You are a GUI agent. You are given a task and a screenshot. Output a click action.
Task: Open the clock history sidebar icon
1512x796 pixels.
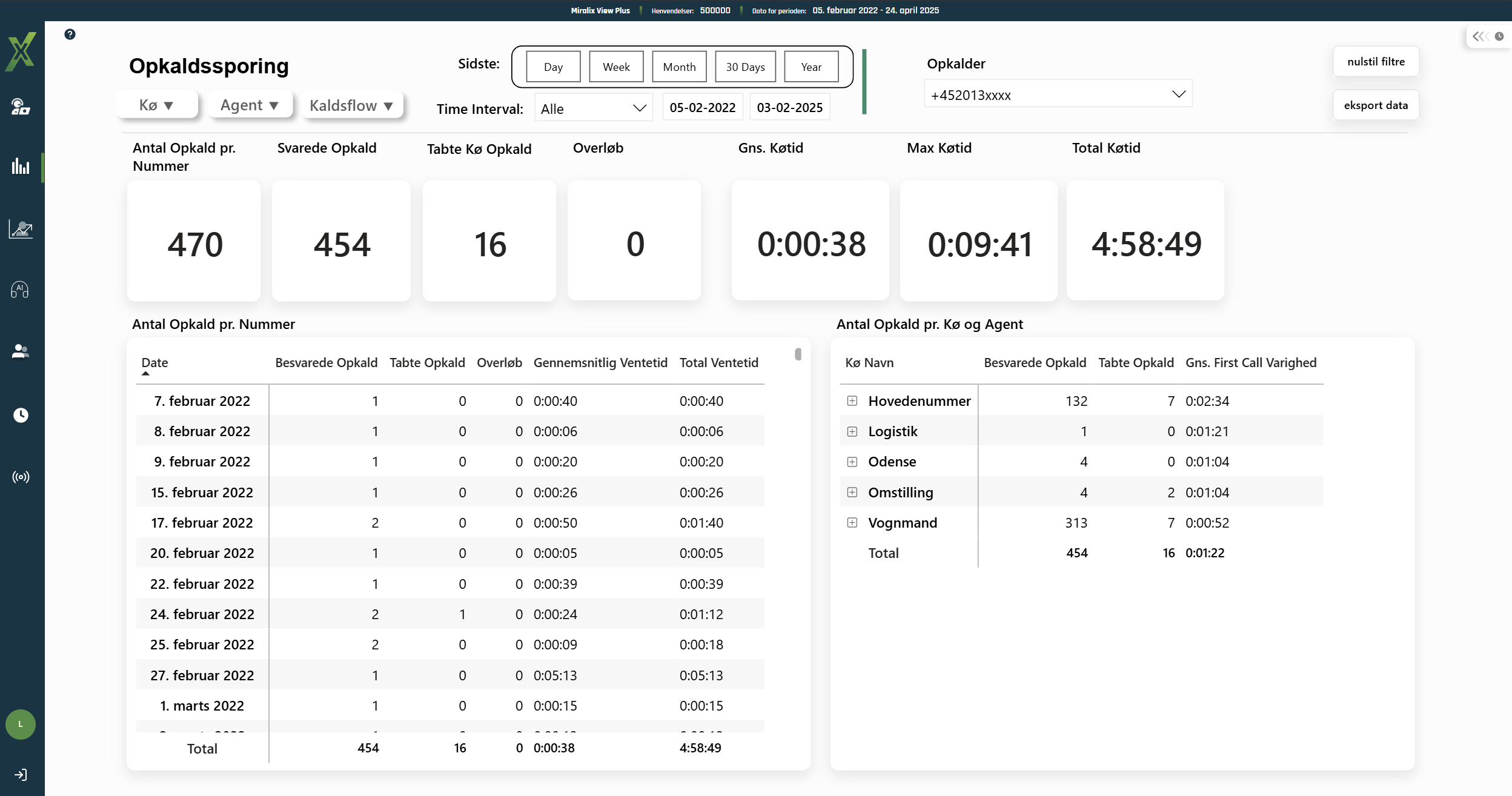21,415
